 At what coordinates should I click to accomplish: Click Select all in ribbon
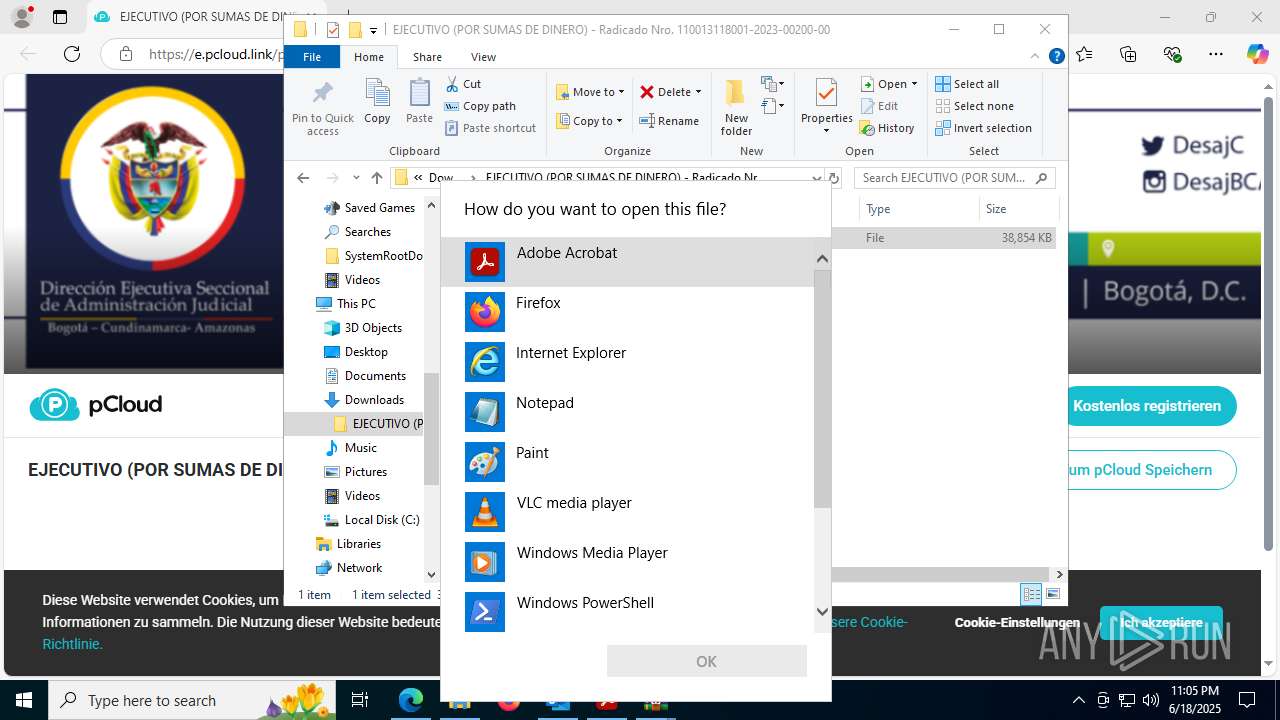(x=967, y=84)
